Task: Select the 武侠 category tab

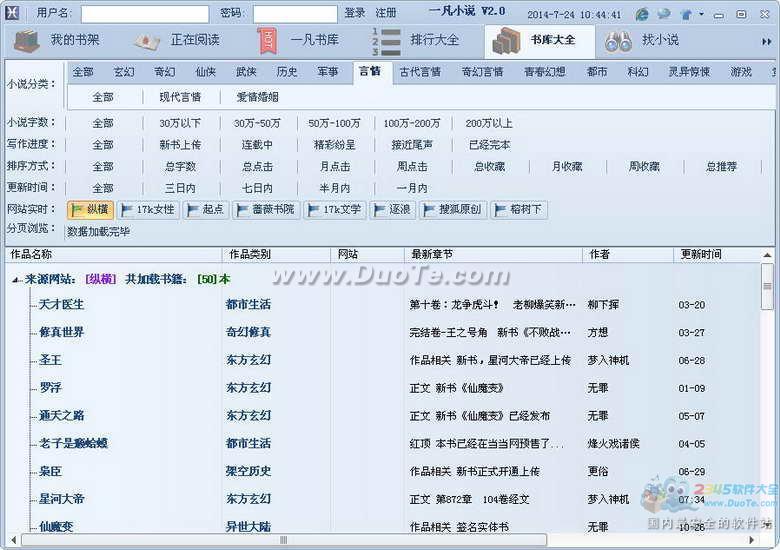Action: pos(246,72)
